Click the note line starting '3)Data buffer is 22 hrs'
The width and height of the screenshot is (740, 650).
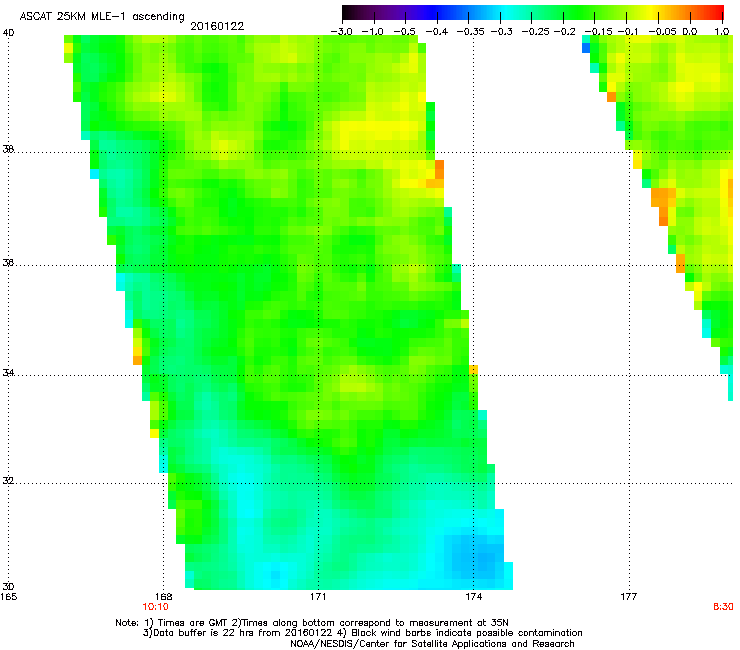(362, 633)
